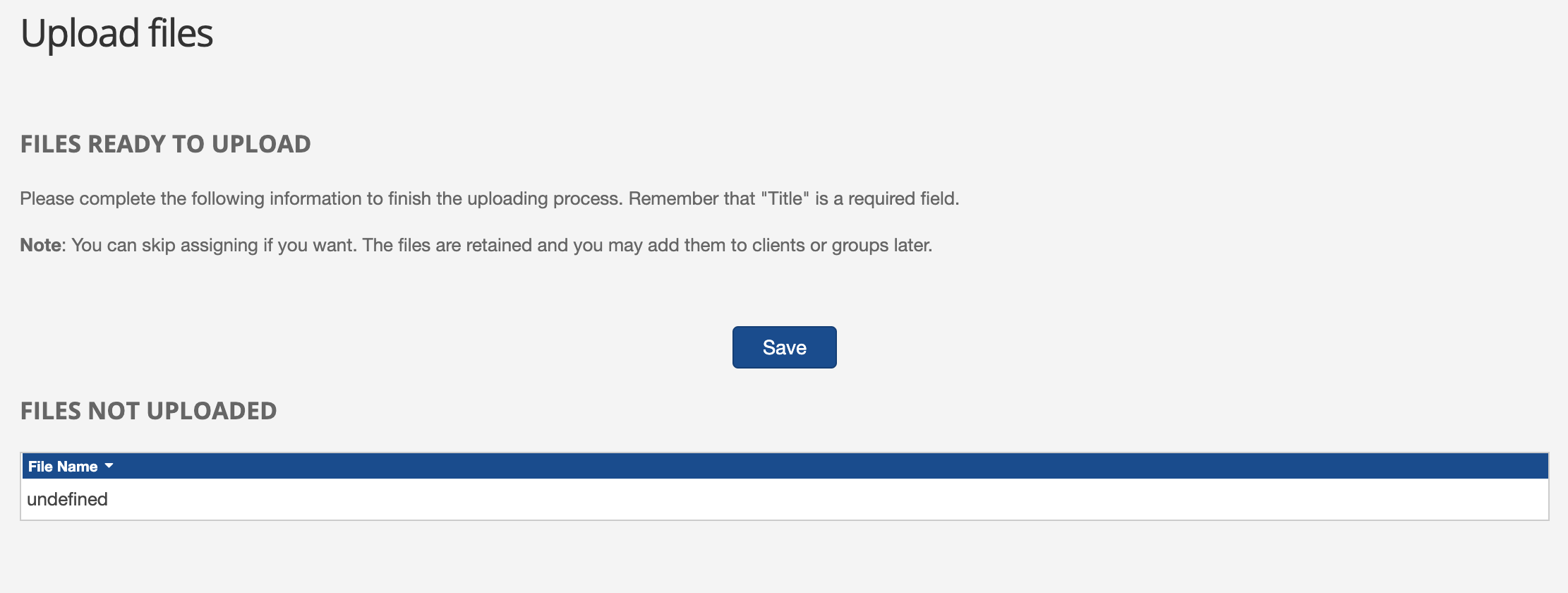Click the File Name column header
This screenshot has width=1568, height=593.
[x=62, y=466]
